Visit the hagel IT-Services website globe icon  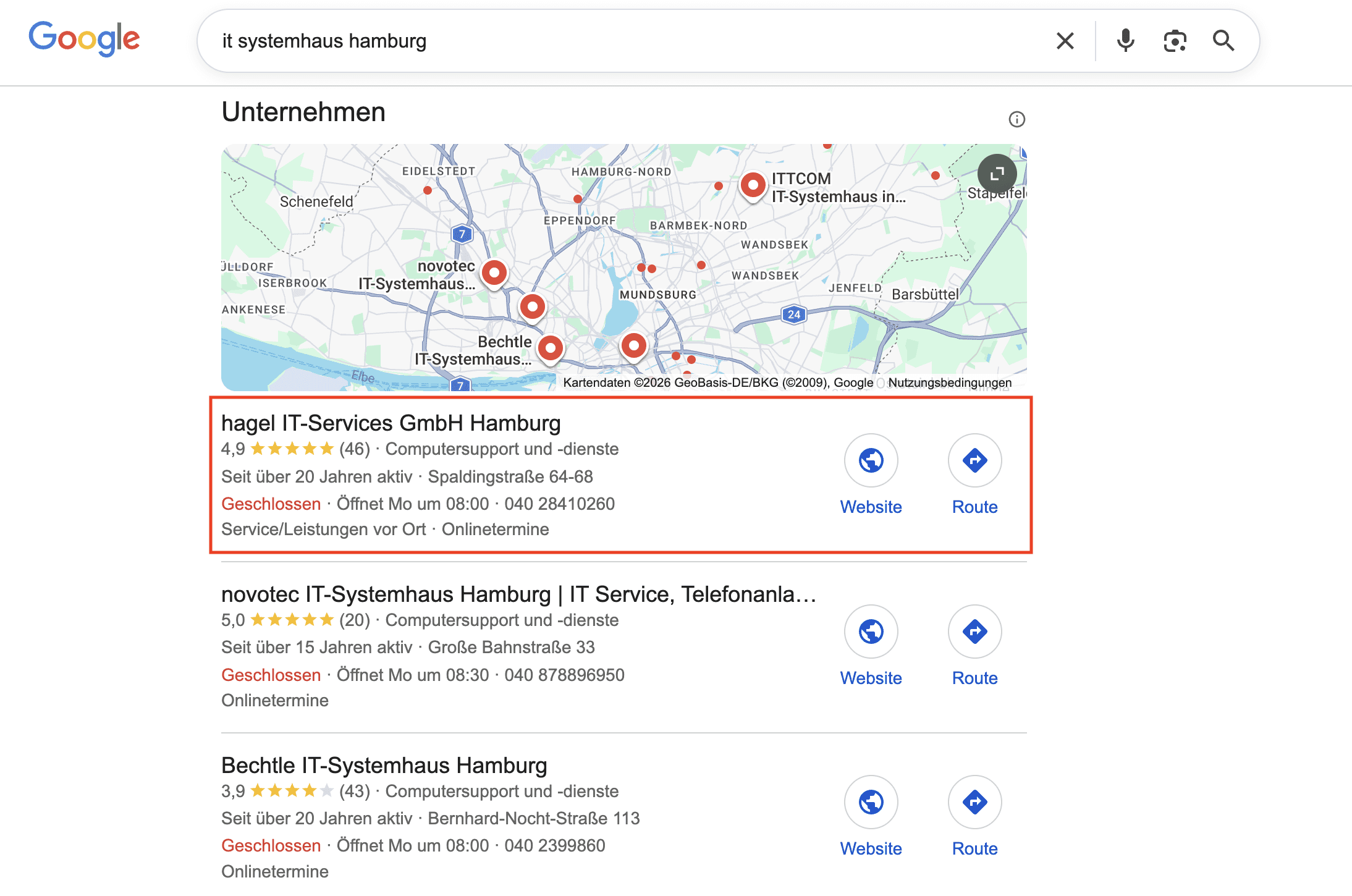coord(871,460)
